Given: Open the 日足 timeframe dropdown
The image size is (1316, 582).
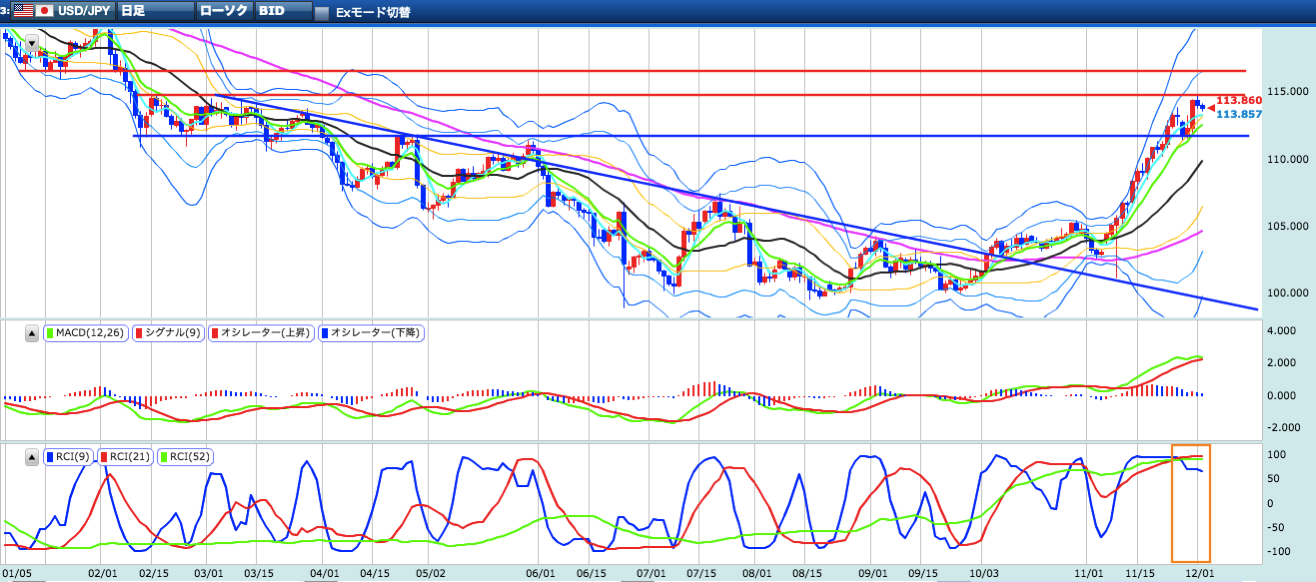Looking at the screenshot, I should coord(154,11).
